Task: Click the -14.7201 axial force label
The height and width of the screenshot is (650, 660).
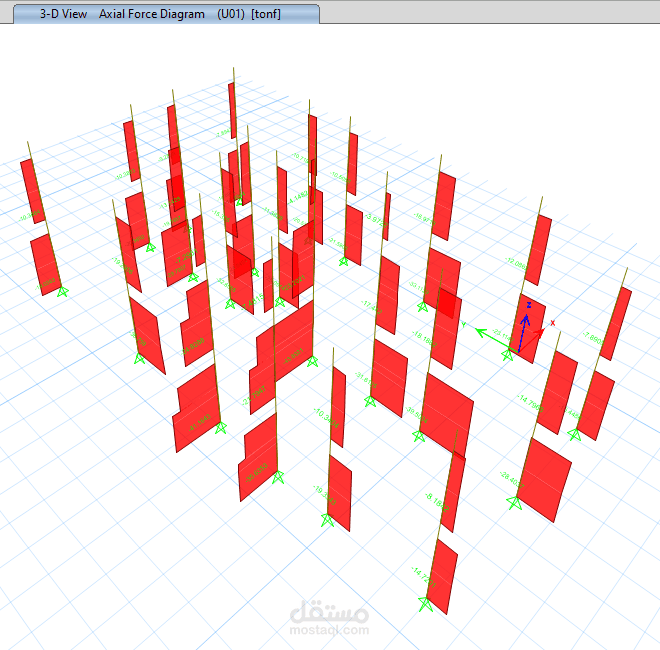Action: click(x=423, y=577)
